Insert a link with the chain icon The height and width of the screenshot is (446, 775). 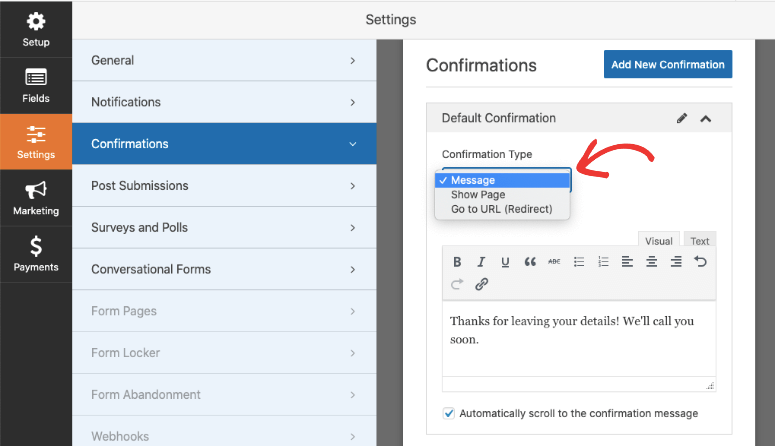point(481,284)
